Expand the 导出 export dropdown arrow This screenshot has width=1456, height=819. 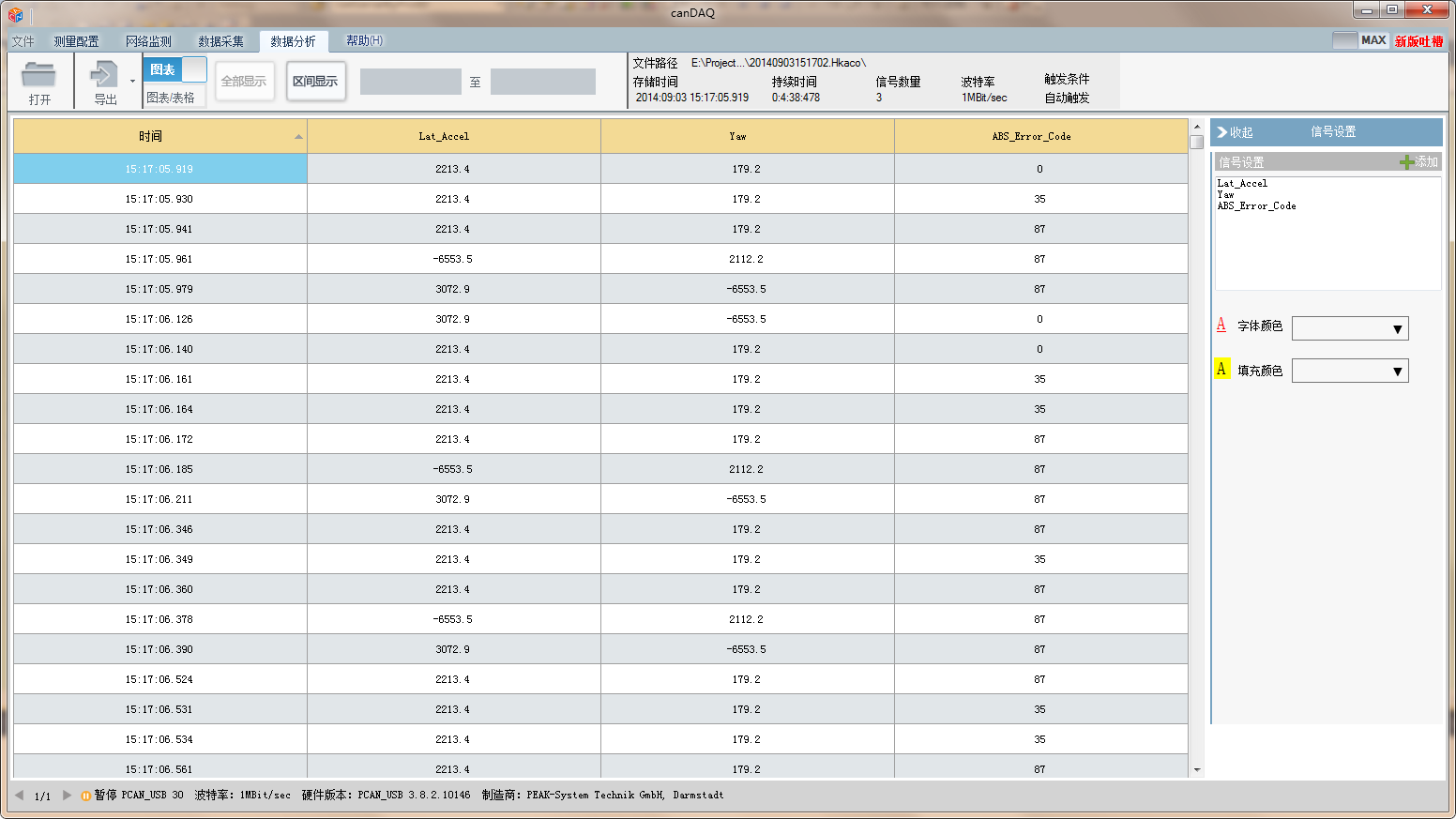point(132,82)
